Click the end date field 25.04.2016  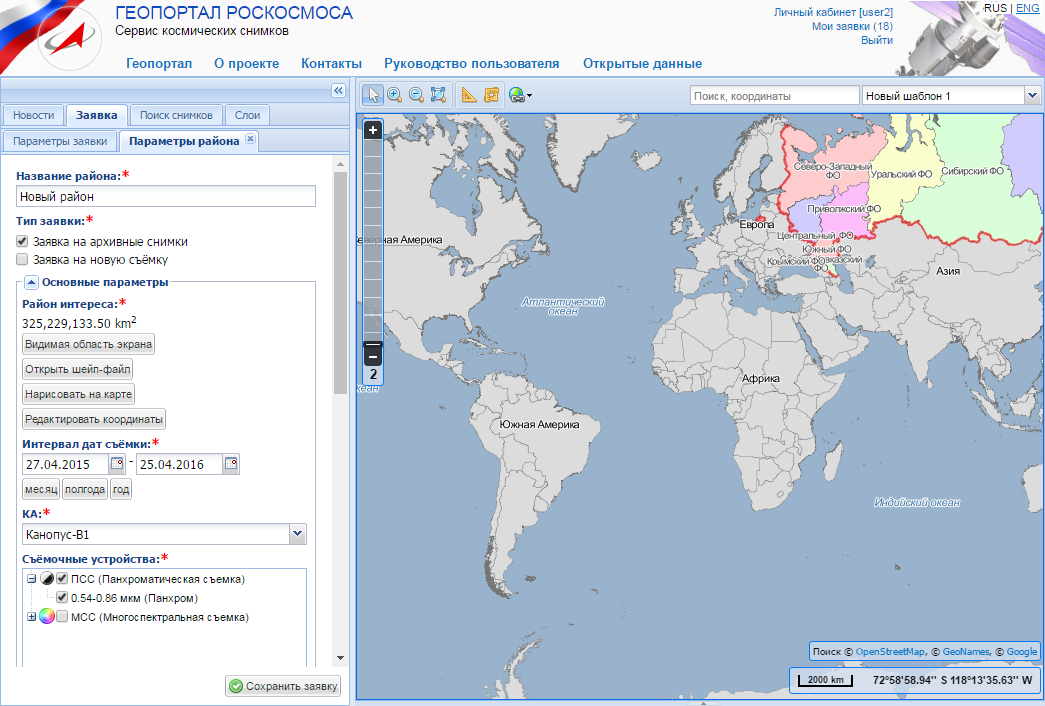coord(179,464)
